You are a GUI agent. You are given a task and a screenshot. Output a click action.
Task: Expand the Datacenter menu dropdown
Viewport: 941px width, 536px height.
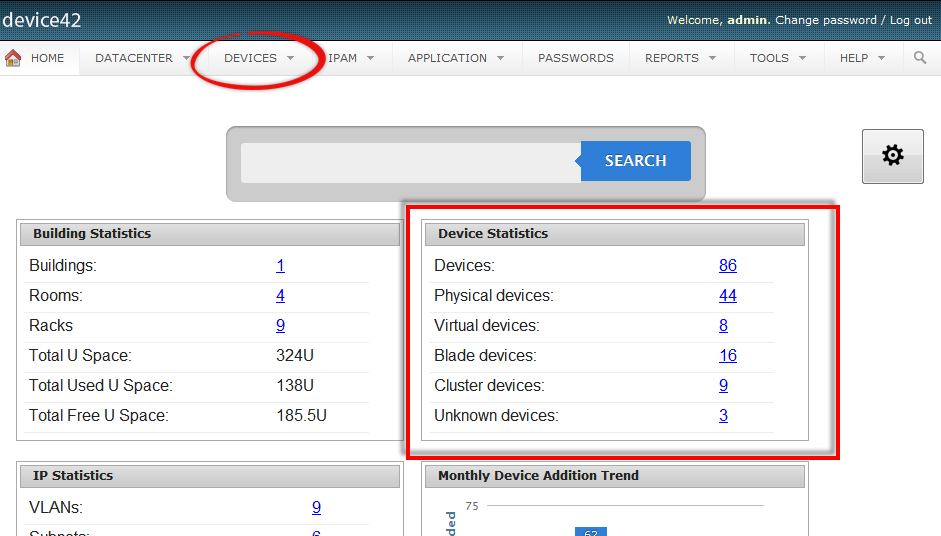pos(142,58)
